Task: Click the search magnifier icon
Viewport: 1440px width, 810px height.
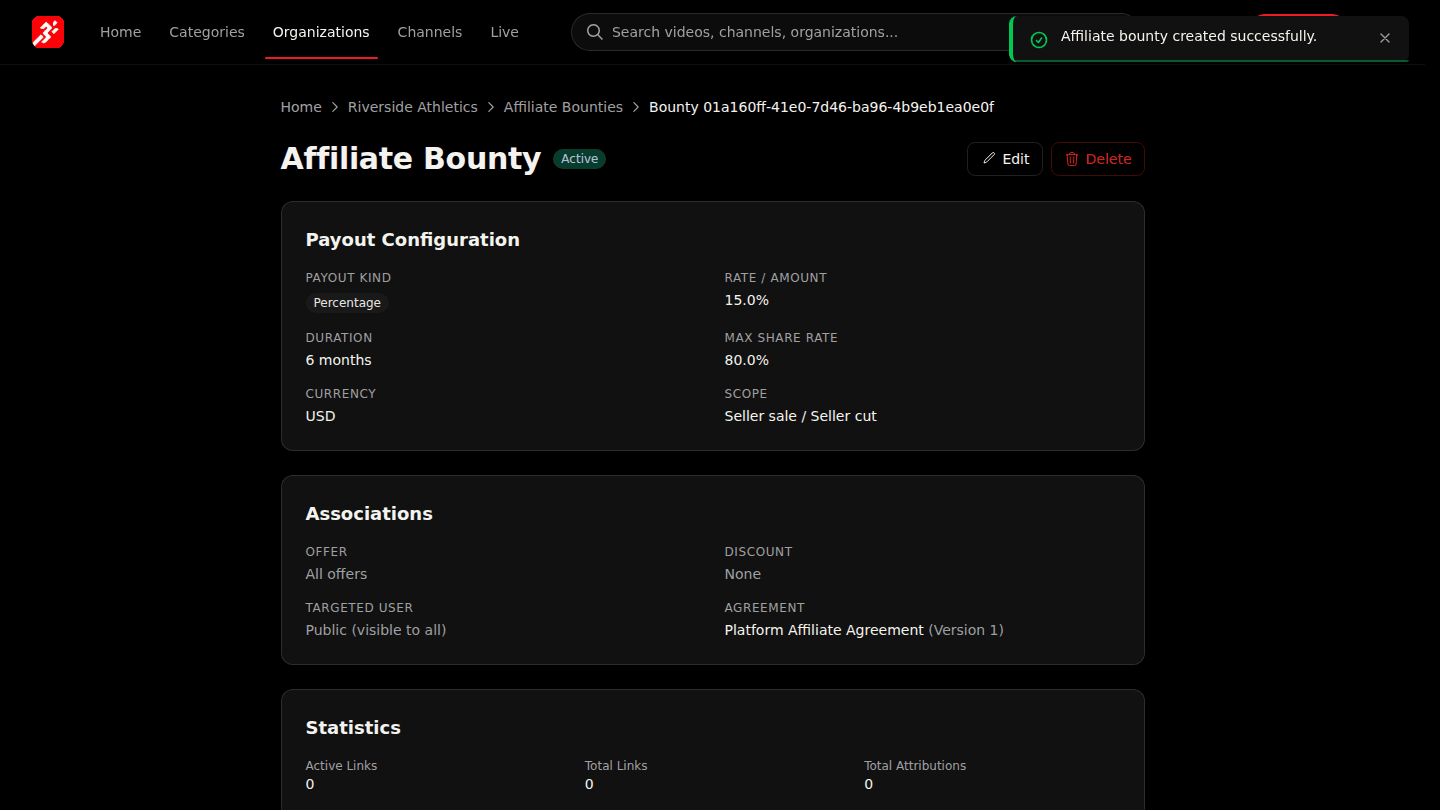Action: (595, 32)
